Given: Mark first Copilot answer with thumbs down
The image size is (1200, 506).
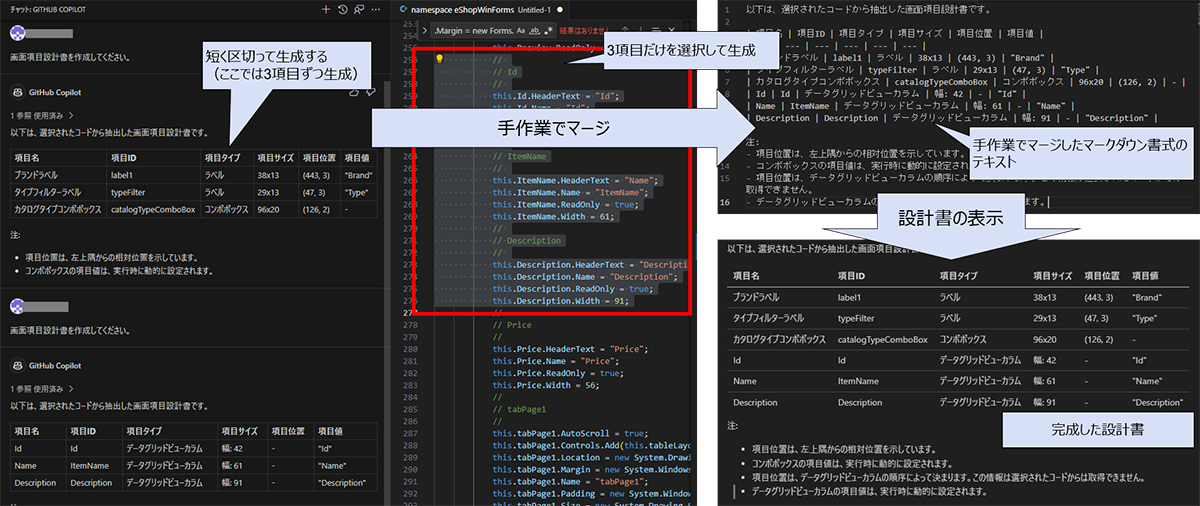Looking at the screenshot, I should point(371,92).
